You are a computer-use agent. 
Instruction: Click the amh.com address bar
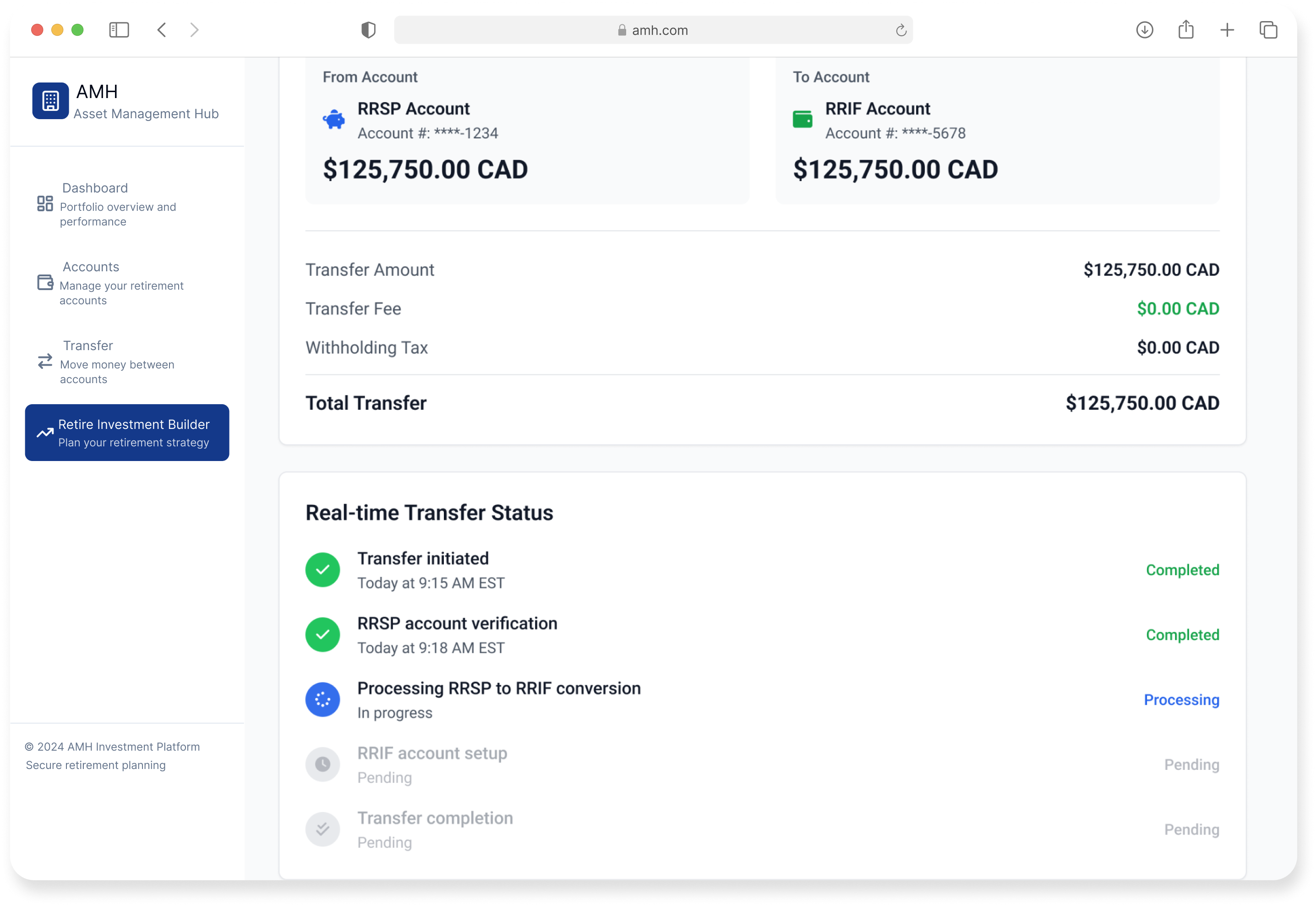tap(652, 31)
